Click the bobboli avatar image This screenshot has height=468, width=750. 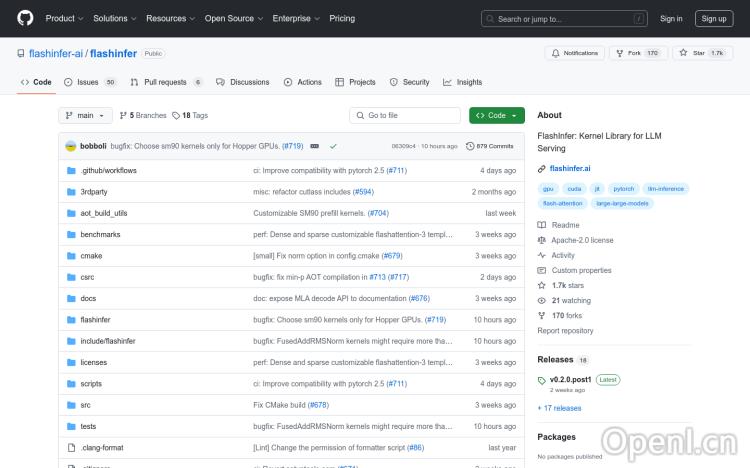(71, 146)
